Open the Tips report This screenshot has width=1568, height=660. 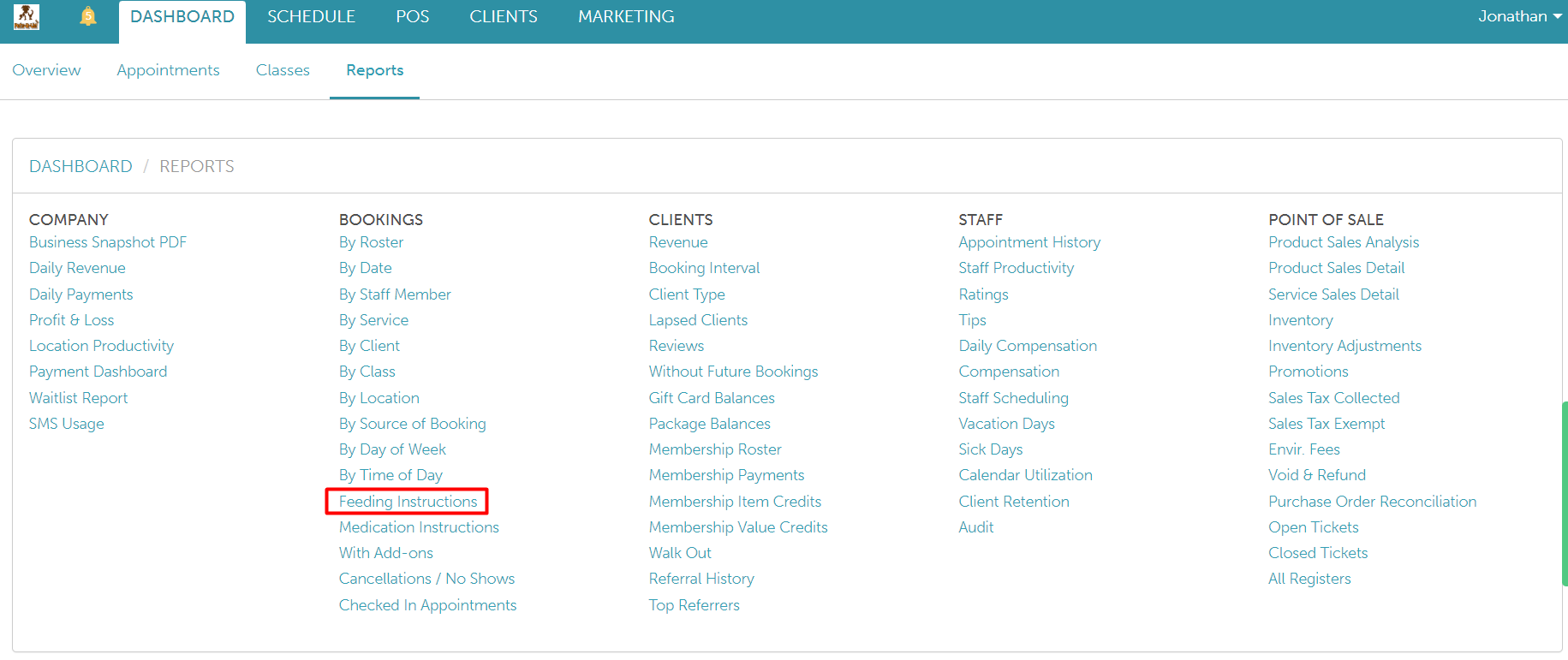click(x=972, y=320)
